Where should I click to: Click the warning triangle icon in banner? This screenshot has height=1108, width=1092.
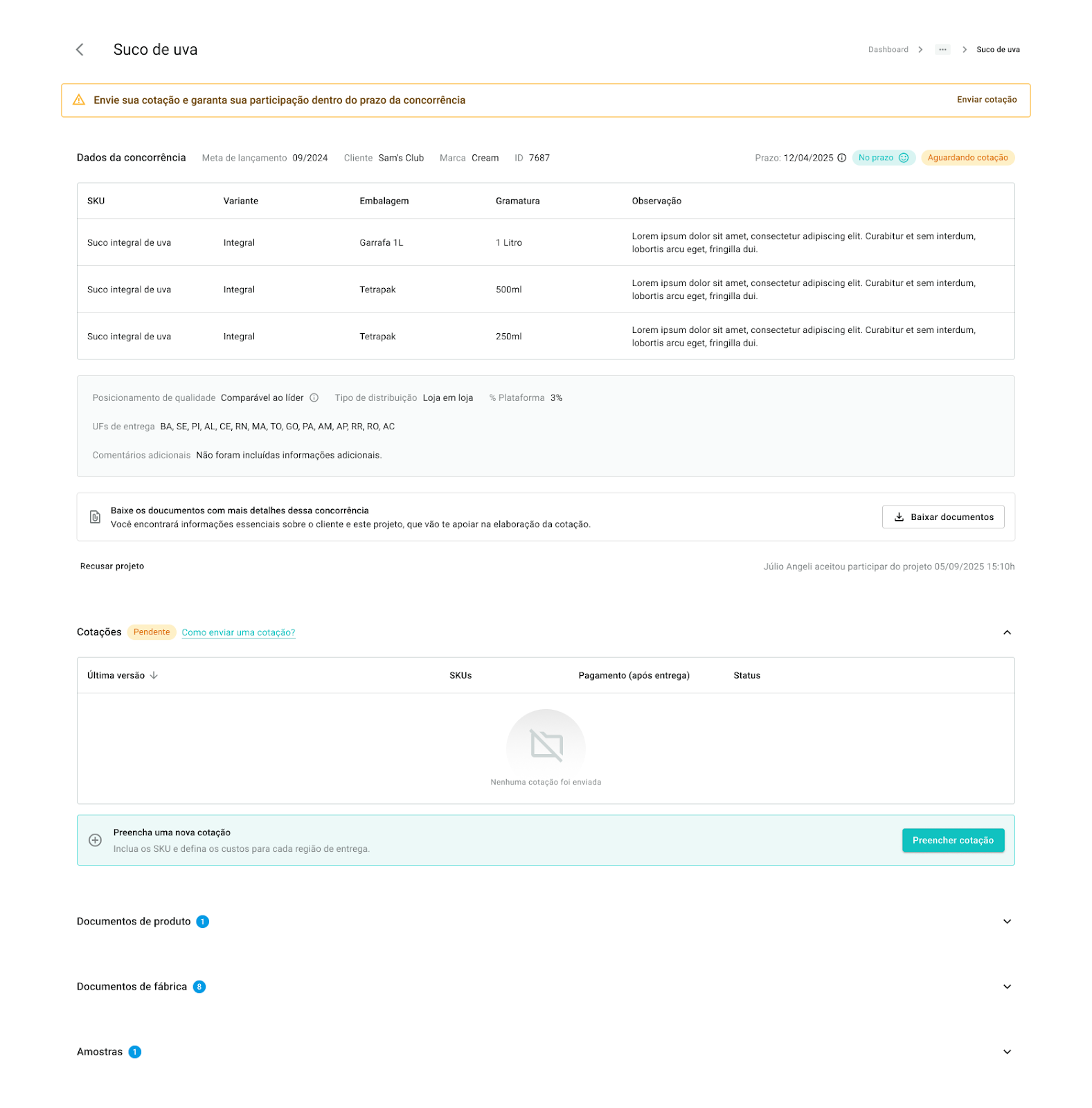(x=80, y=100)
